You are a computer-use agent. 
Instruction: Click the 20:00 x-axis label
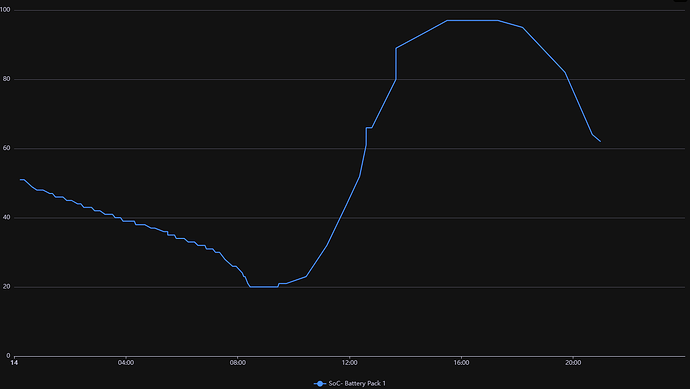[x=573, y=363]
